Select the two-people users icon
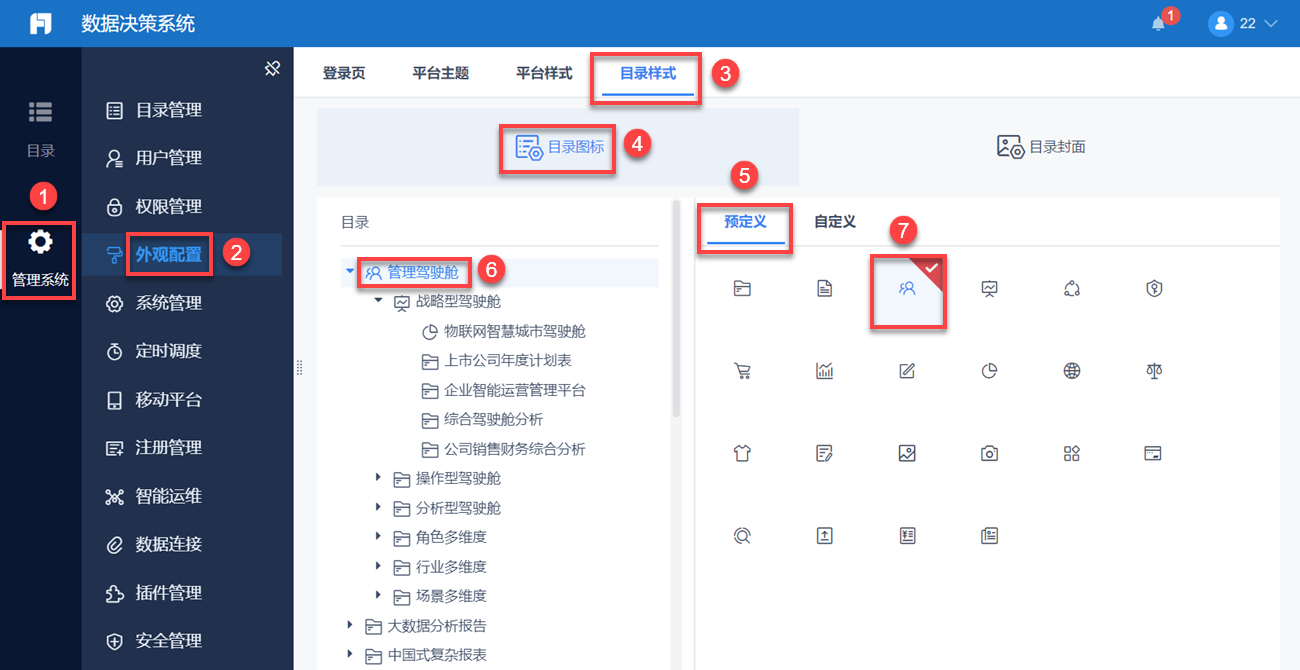The width and height of the screenshot is (1300, 670). point(907,289)
